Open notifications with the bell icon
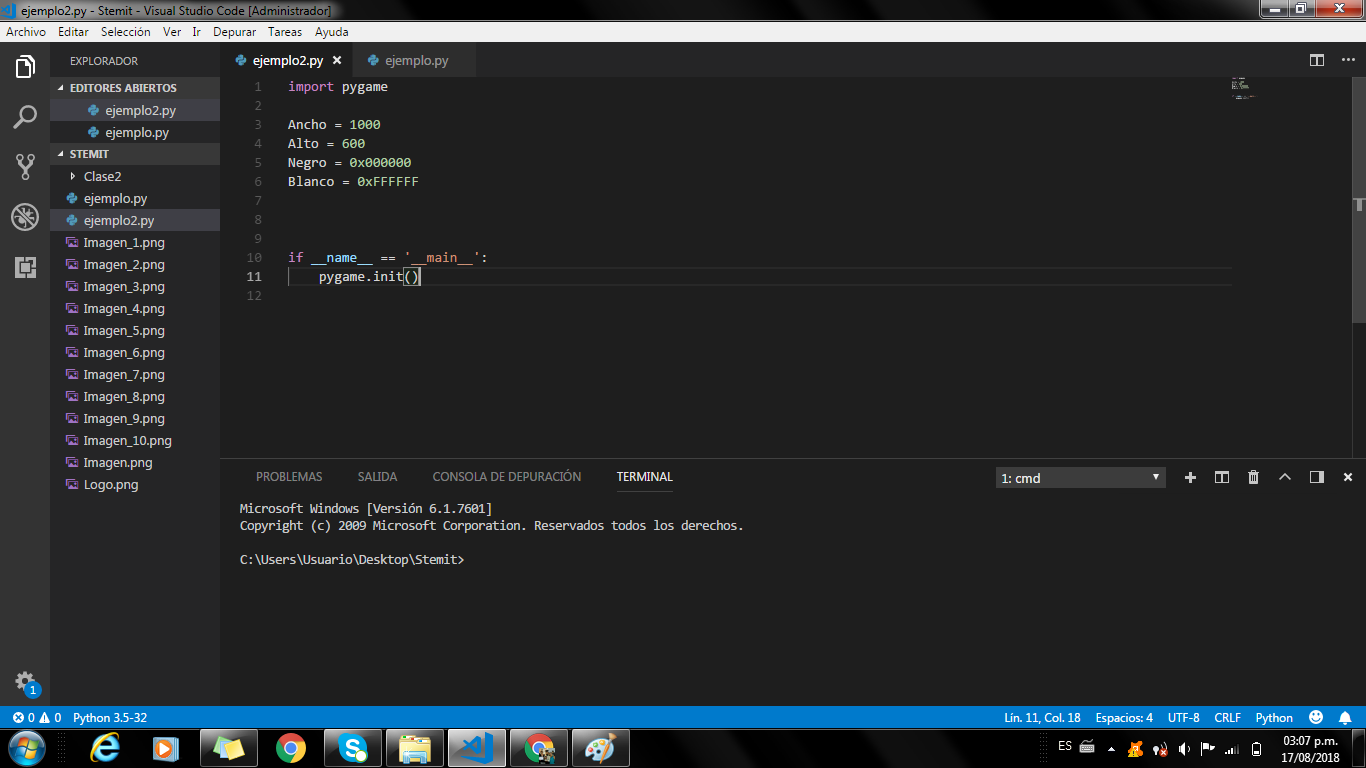The image size is (1366, 768). [1346, 718]
